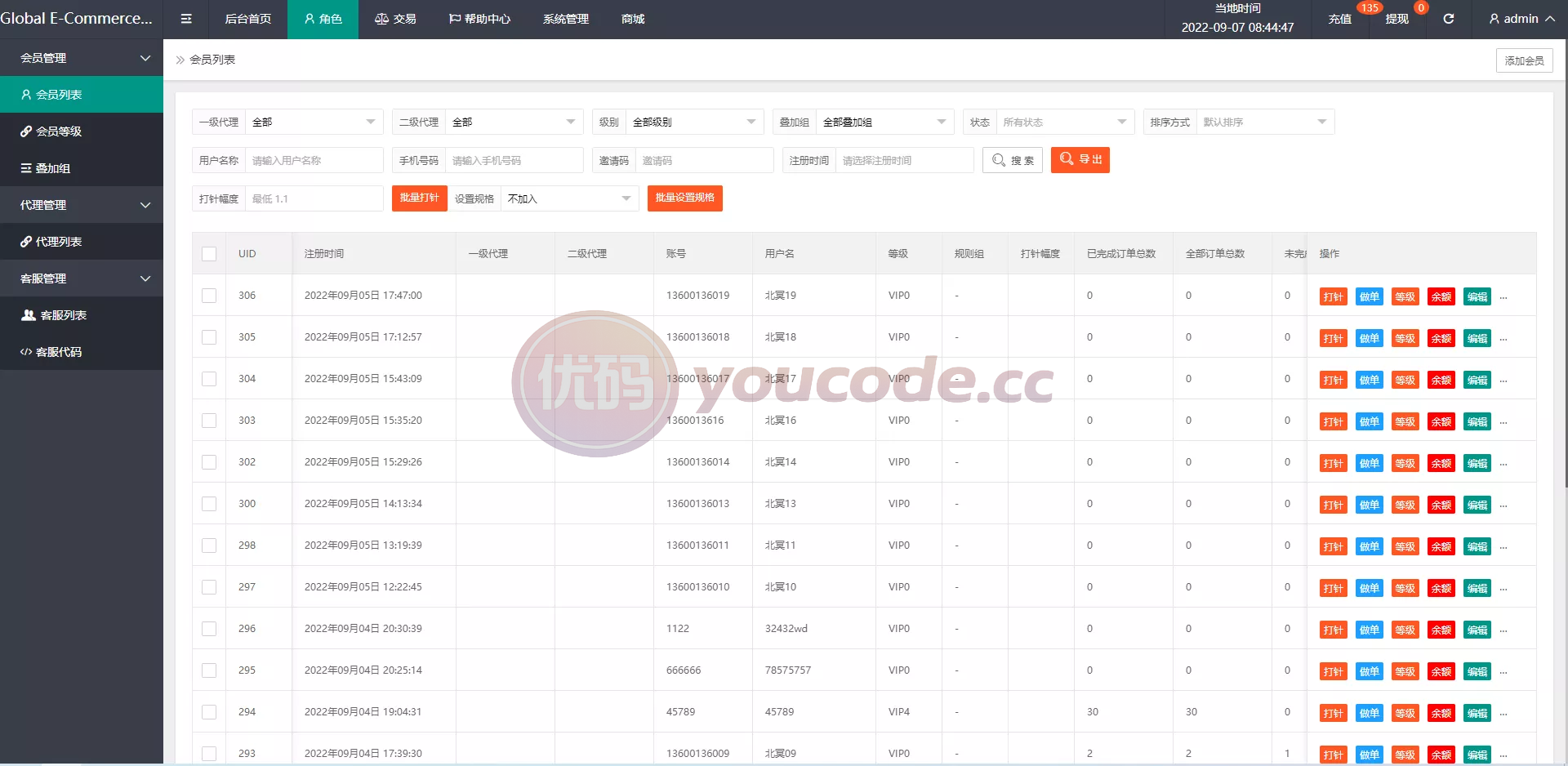Open the 级别 level dropdown
This screenshot has width=1568, height=766.
click(695, 122)
